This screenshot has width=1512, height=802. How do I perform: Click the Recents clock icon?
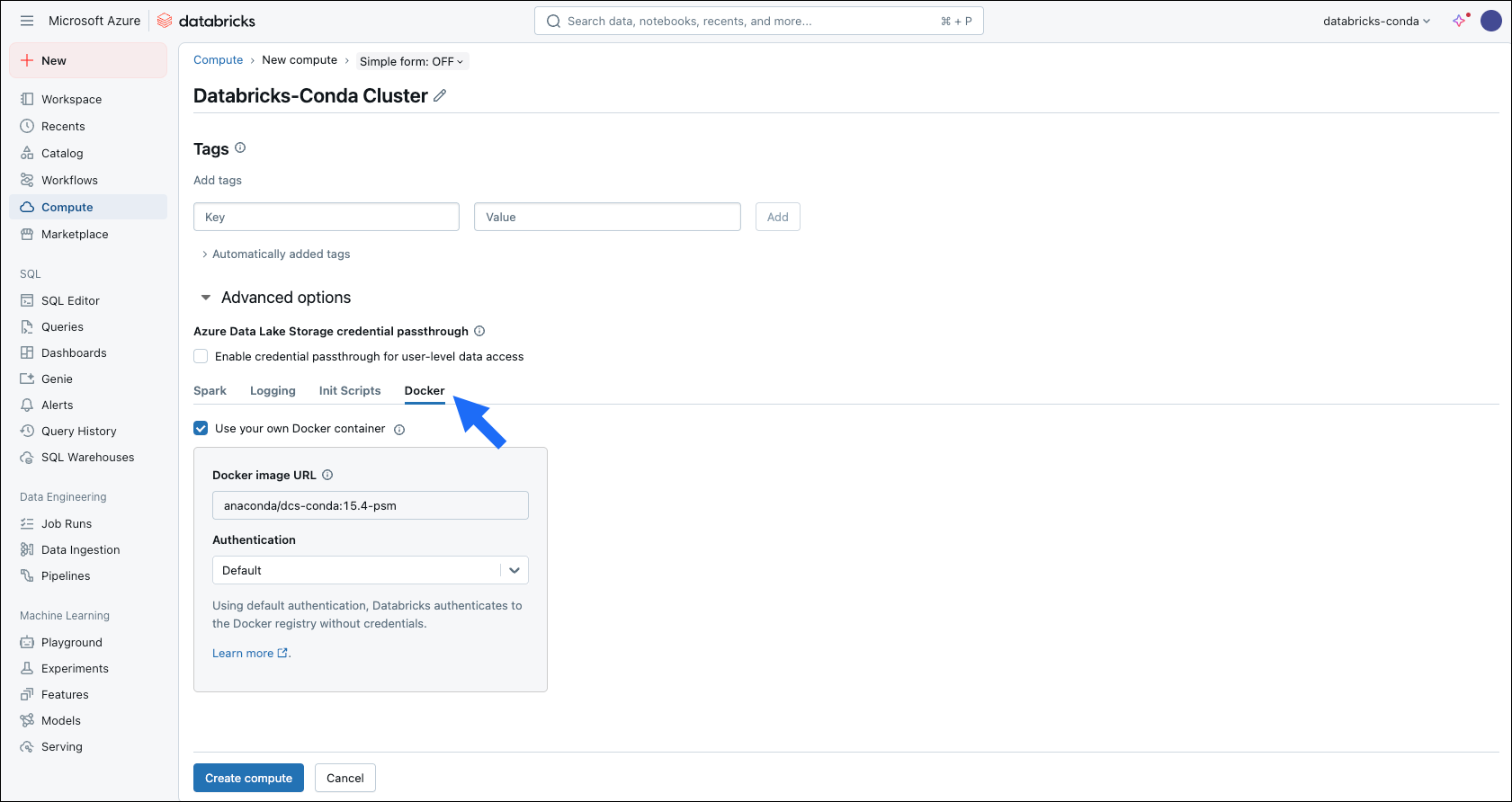(27, 126)
